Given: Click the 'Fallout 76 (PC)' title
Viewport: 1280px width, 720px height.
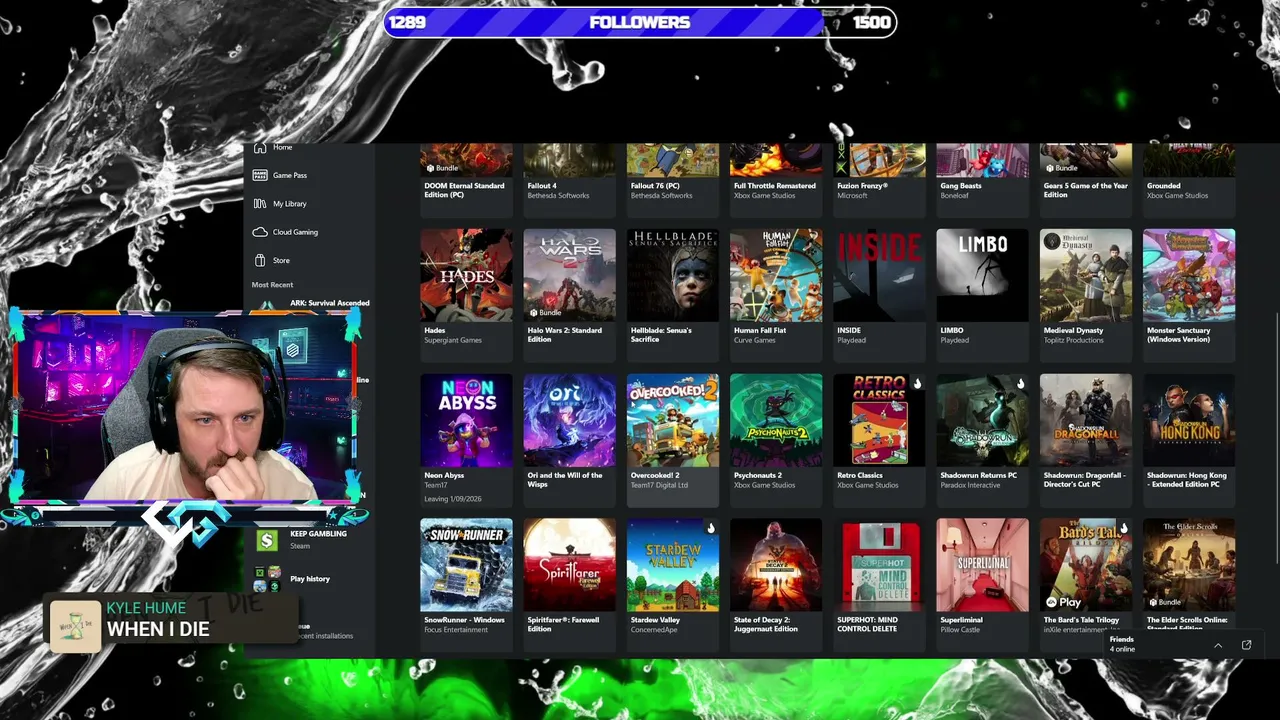Looking at the screenshot, I should point(655,186).
